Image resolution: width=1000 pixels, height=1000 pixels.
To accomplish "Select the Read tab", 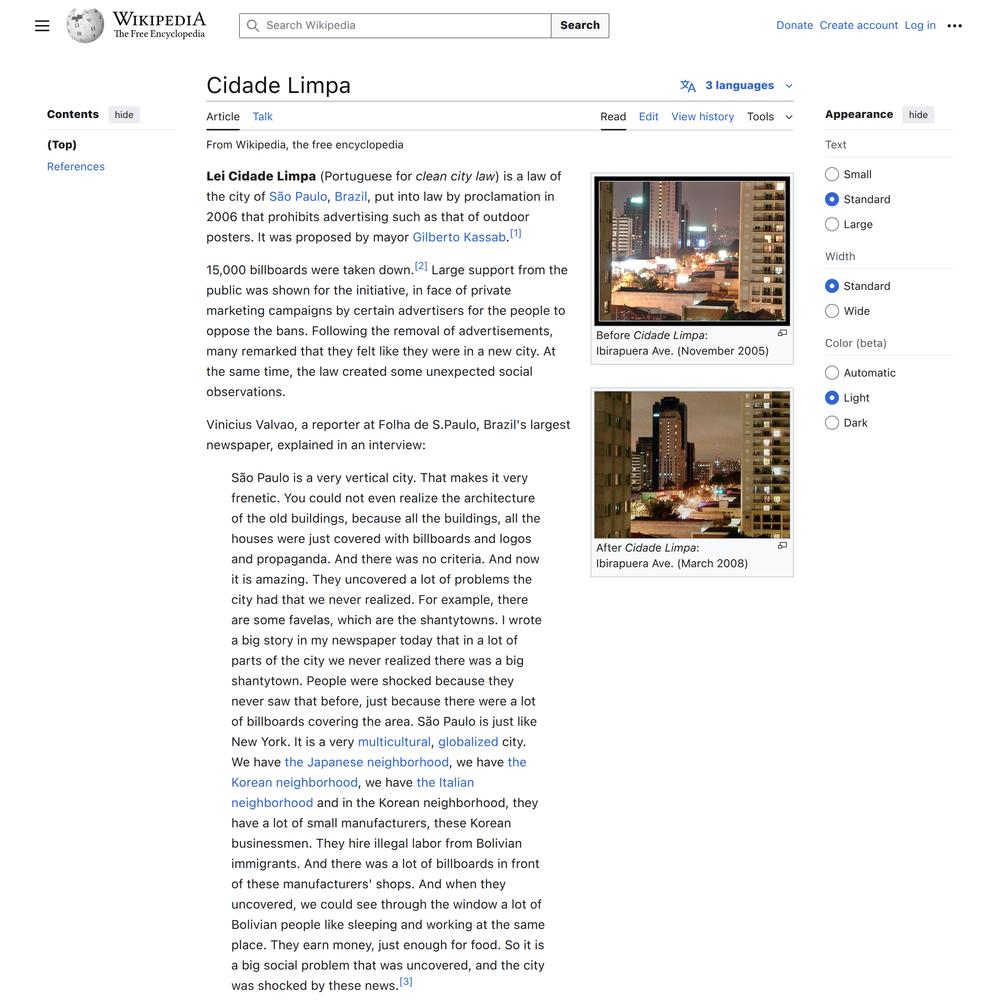I will tap(613, 117).
